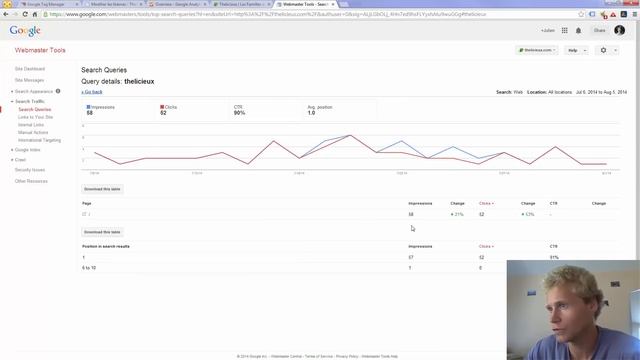Open the Google notifications bell
640x360 pixels.
click(578, 30)
